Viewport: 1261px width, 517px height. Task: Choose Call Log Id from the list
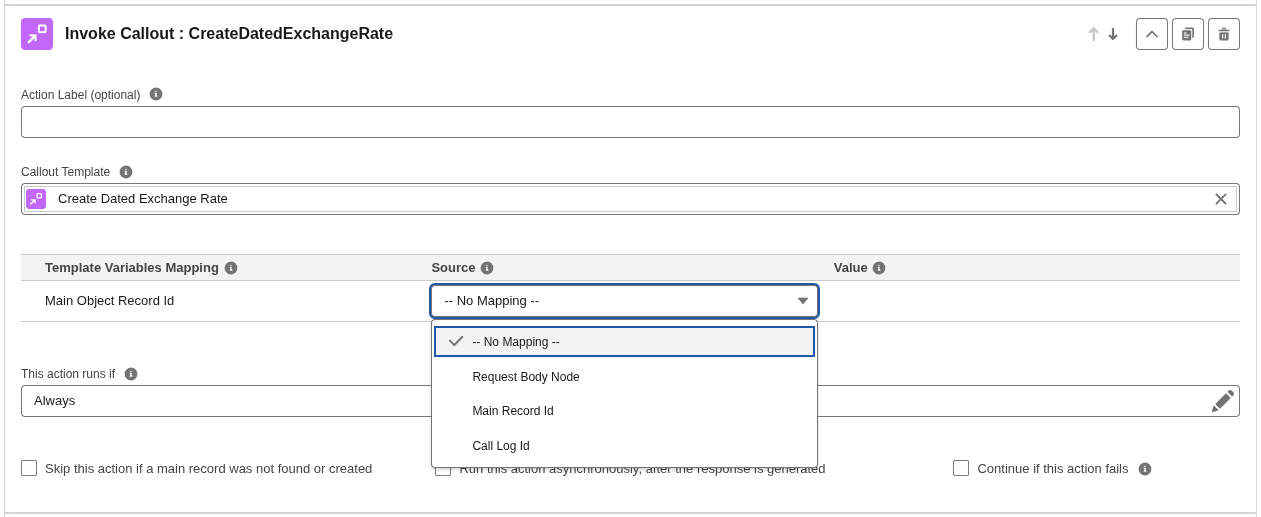point(624,446)
